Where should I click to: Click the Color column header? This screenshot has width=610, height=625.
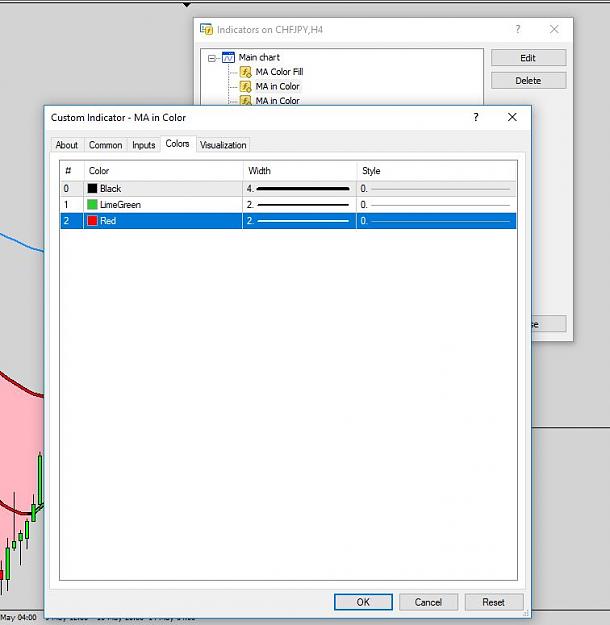point(163,171)
